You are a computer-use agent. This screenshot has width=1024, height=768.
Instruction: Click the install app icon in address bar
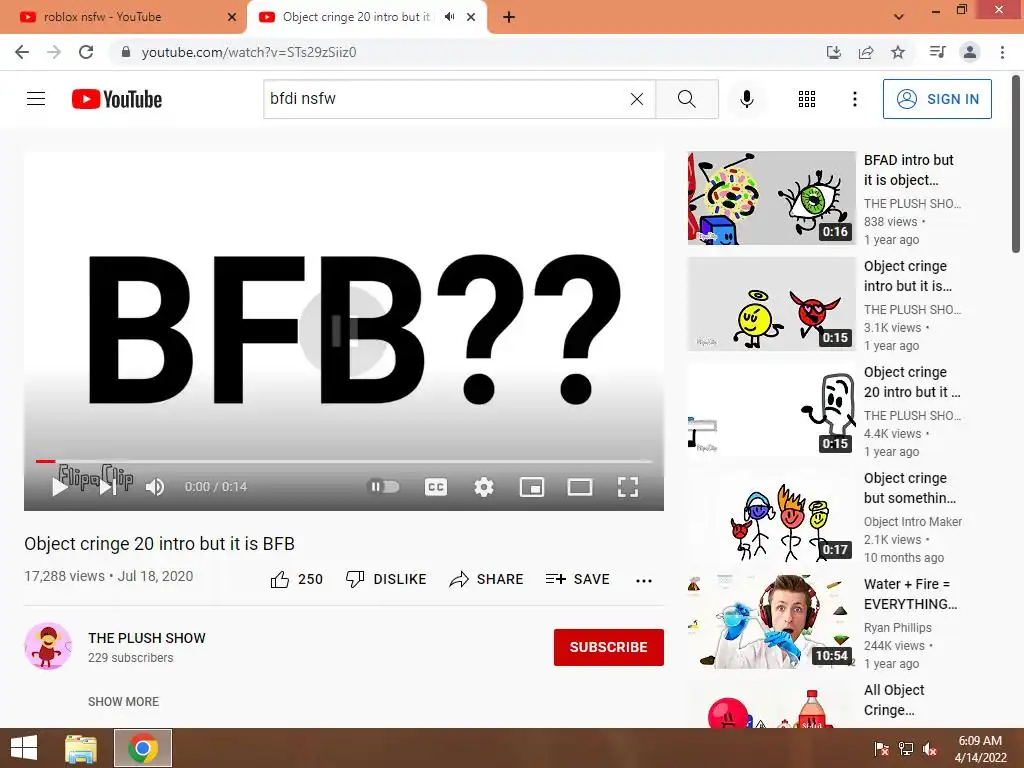pos(833,52)
